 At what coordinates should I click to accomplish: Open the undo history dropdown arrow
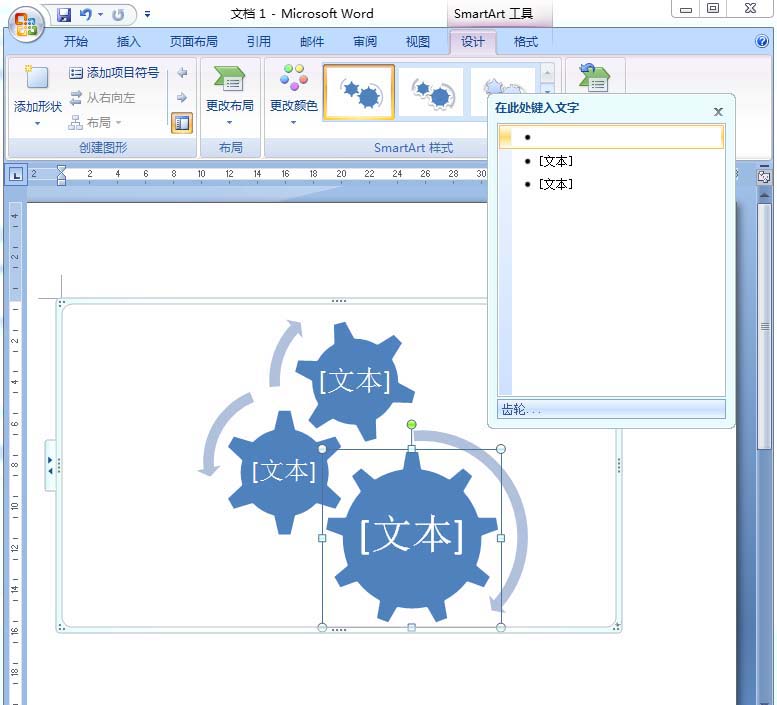101,15
